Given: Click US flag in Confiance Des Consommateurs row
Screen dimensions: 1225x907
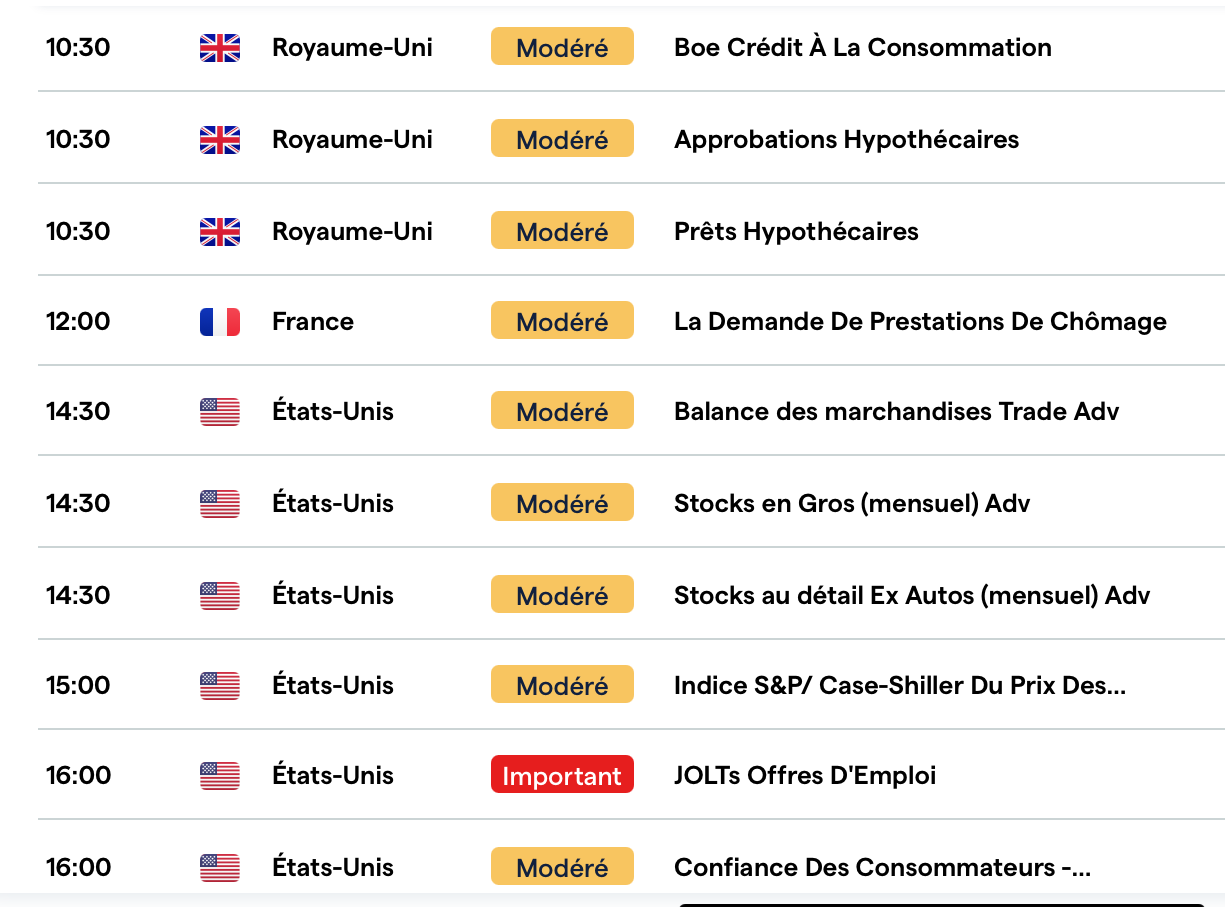Looking at the screenshot, I should pyautogui.click(x=220, y=868).
